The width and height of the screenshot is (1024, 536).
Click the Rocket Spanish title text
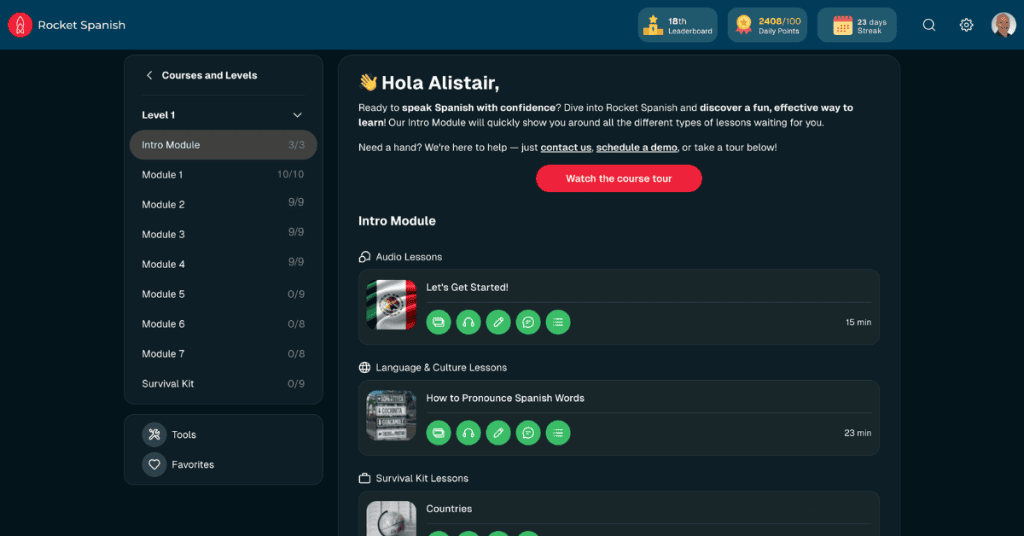click(82, 25)
